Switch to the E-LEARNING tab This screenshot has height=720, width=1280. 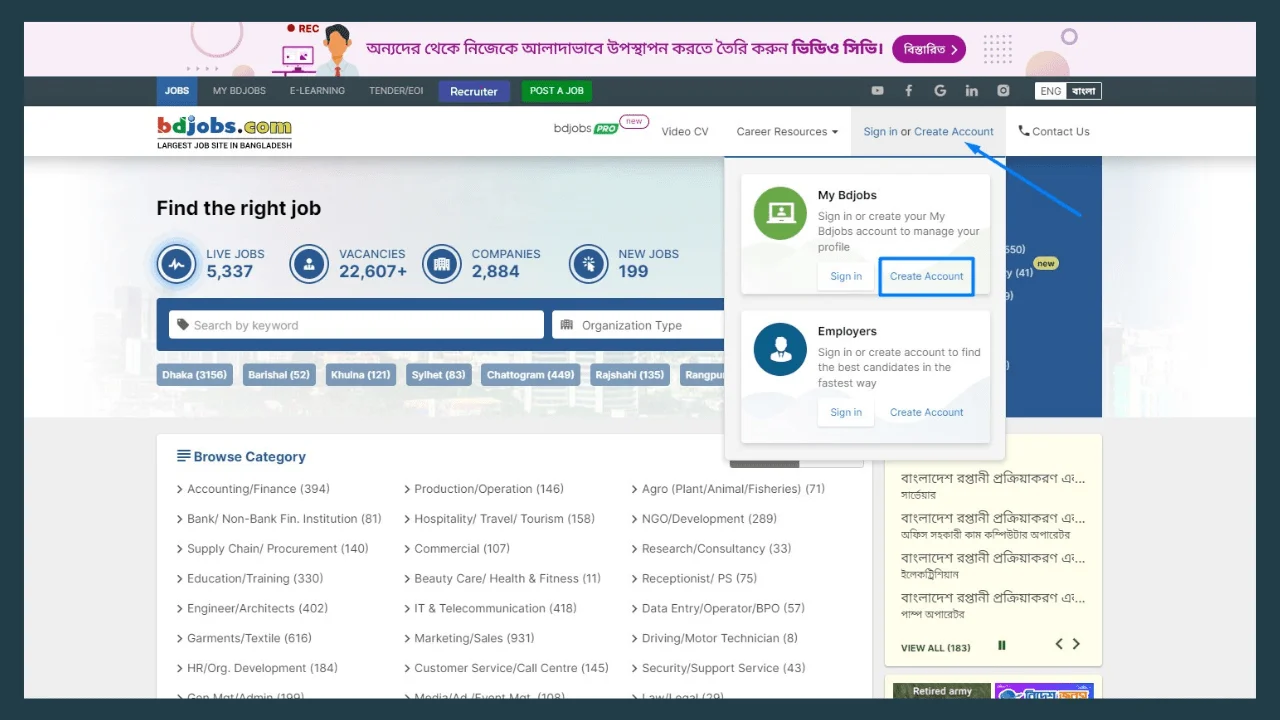(317, 90)
